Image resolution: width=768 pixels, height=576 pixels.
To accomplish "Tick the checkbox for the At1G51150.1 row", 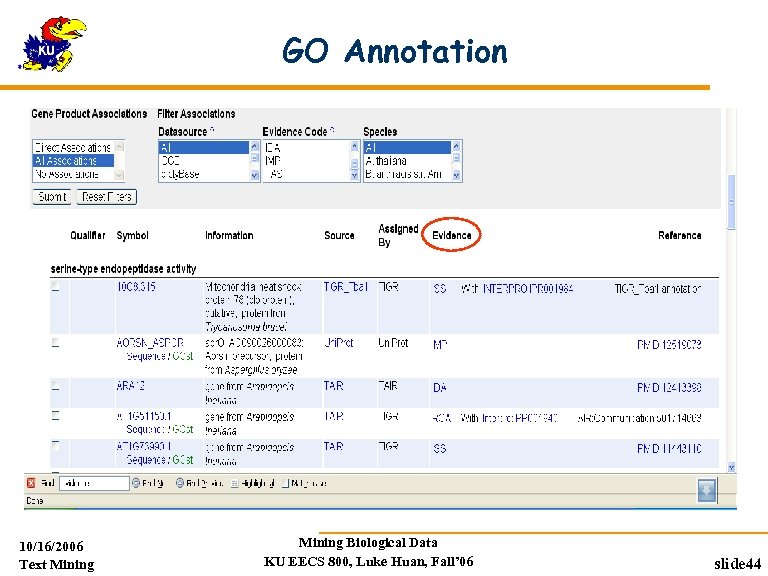I will (56, 416).
